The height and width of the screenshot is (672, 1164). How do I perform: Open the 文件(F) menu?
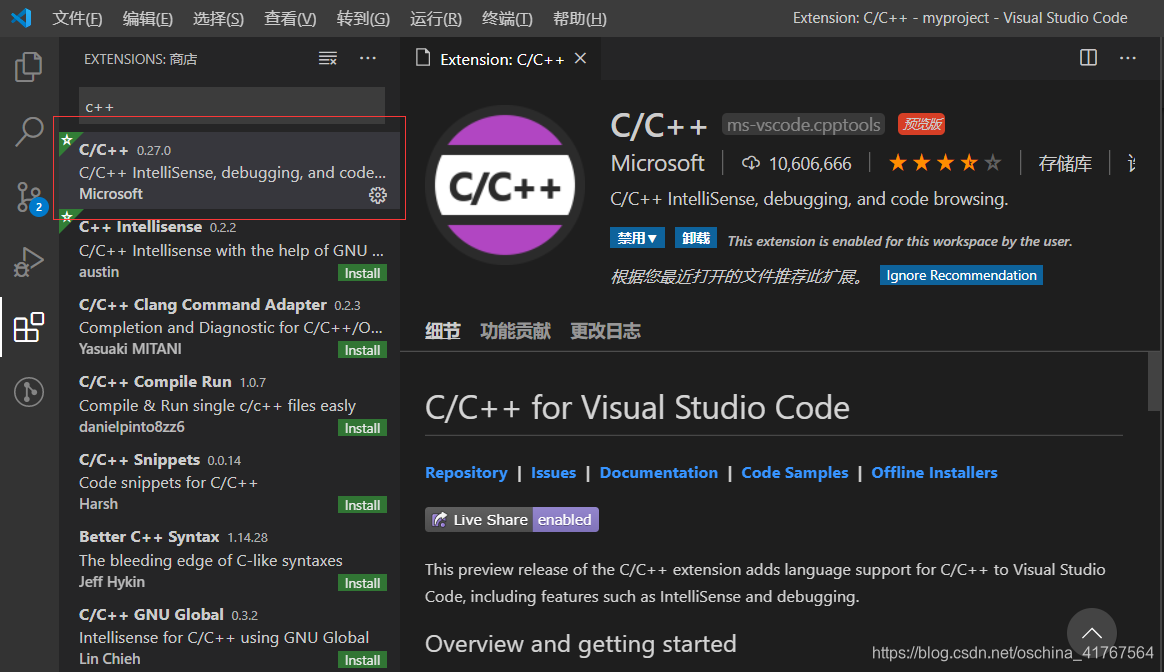coord(77,19)
